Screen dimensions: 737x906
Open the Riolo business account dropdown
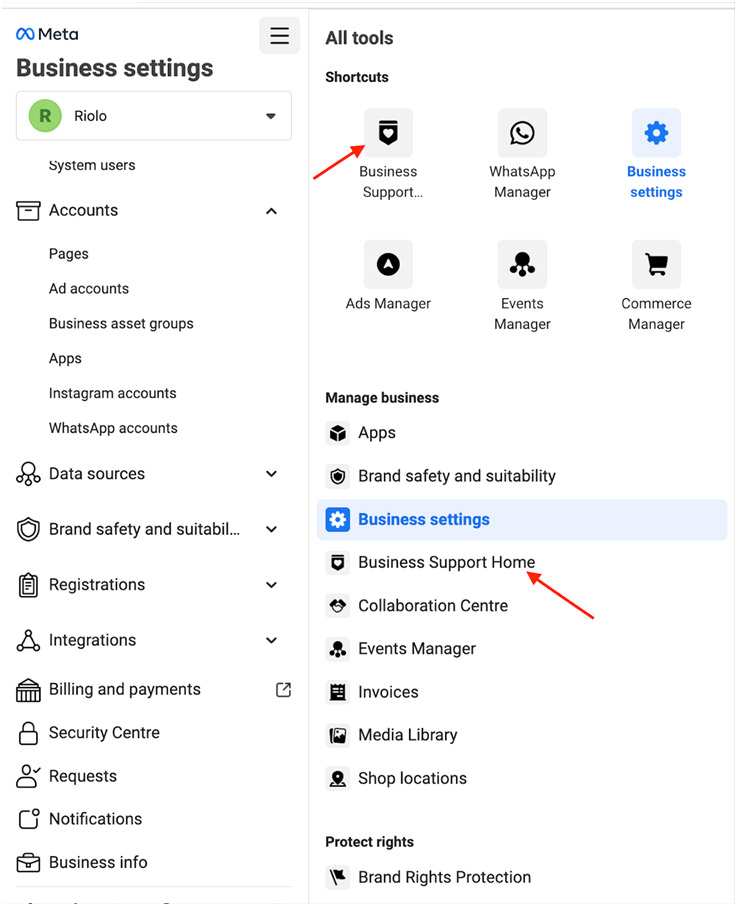[154, 116]
